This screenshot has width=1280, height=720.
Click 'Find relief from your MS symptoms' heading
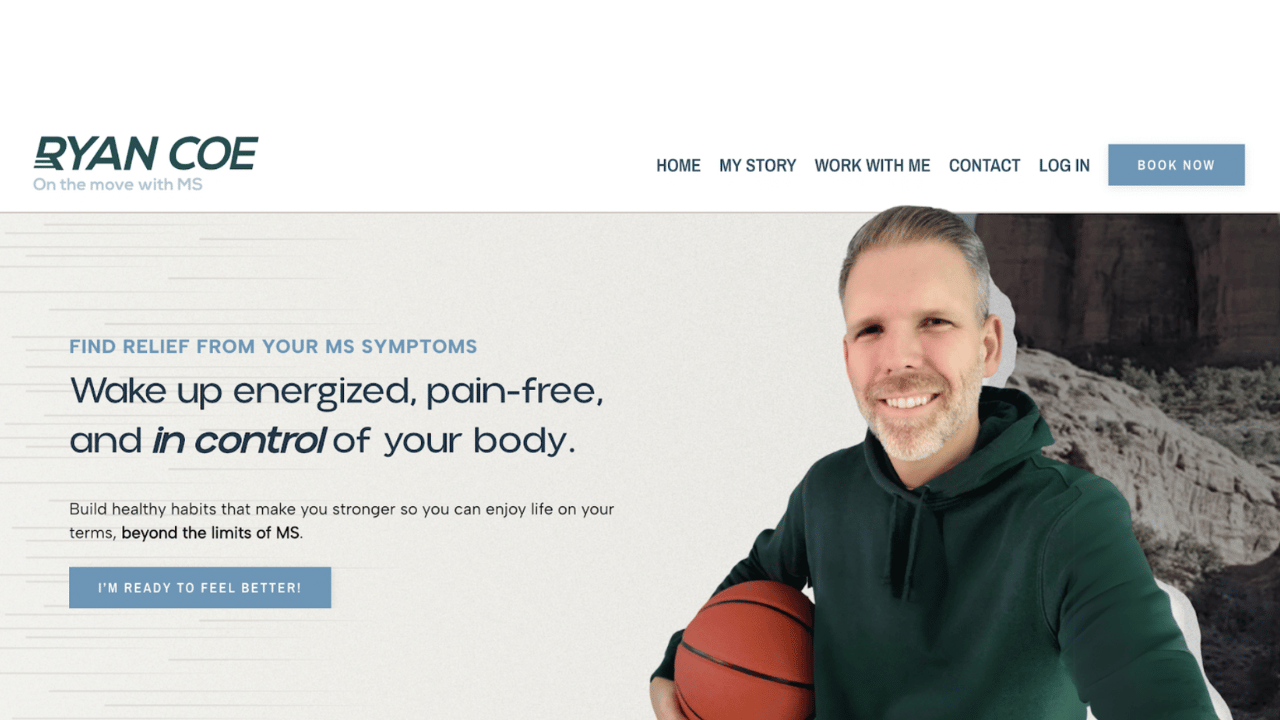coord(273,347)
